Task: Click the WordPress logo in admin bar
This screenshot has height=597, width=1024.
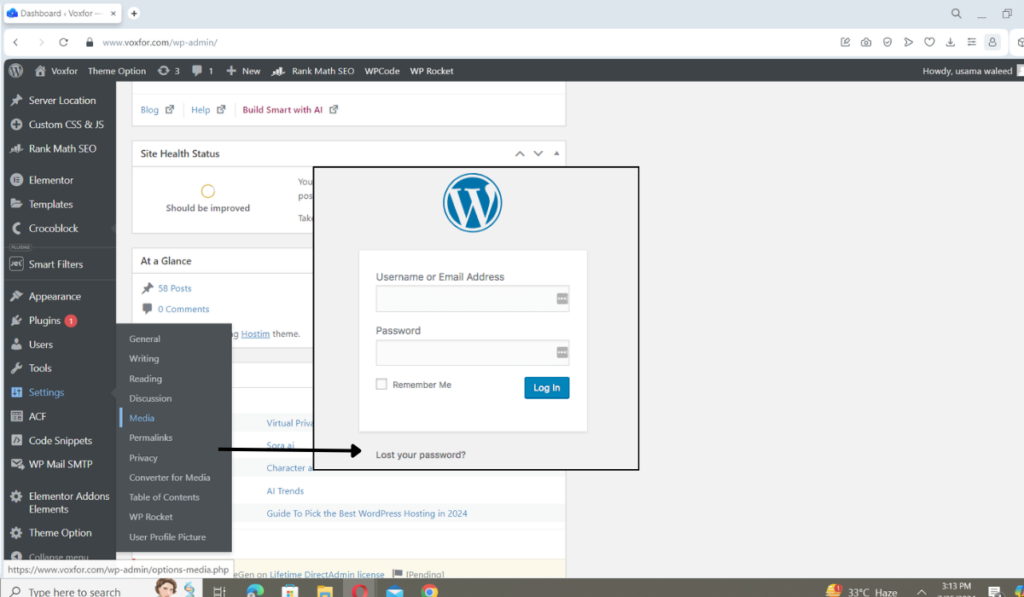Action: [16, 71]
